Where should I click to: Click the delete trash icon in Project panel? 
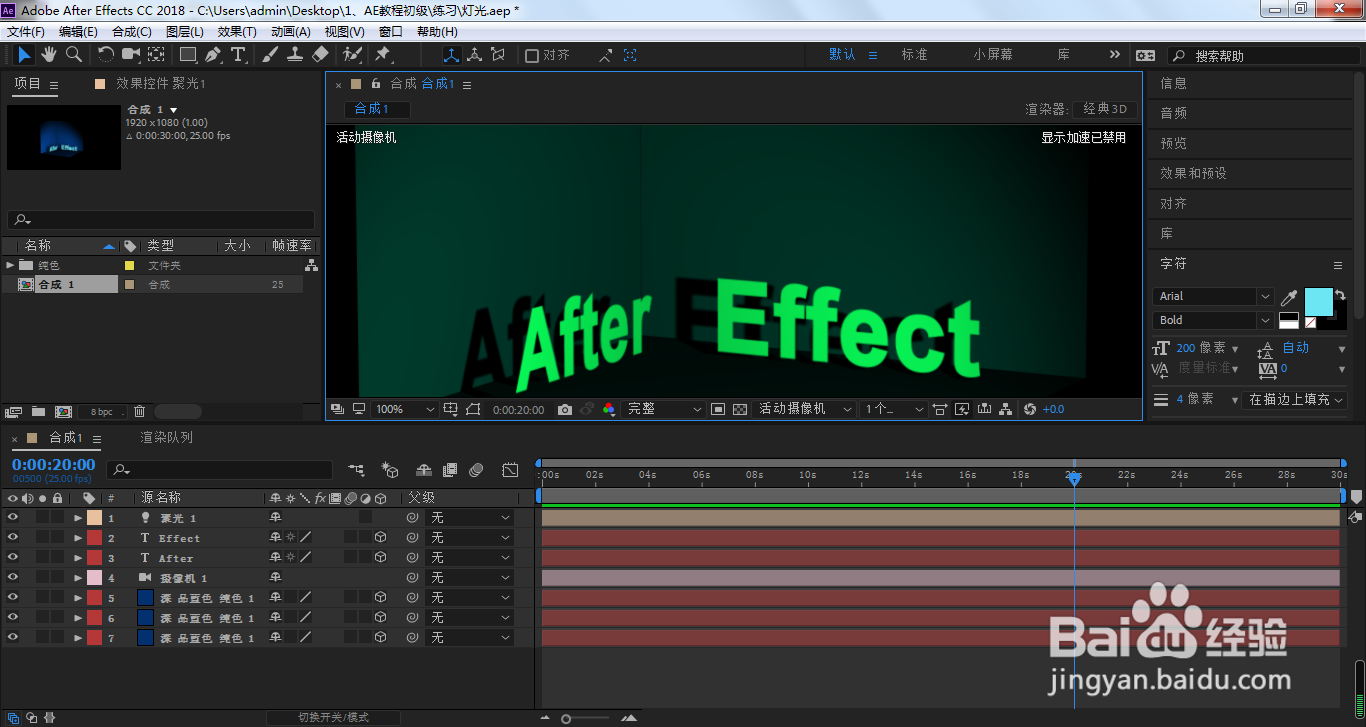point(139,411)
